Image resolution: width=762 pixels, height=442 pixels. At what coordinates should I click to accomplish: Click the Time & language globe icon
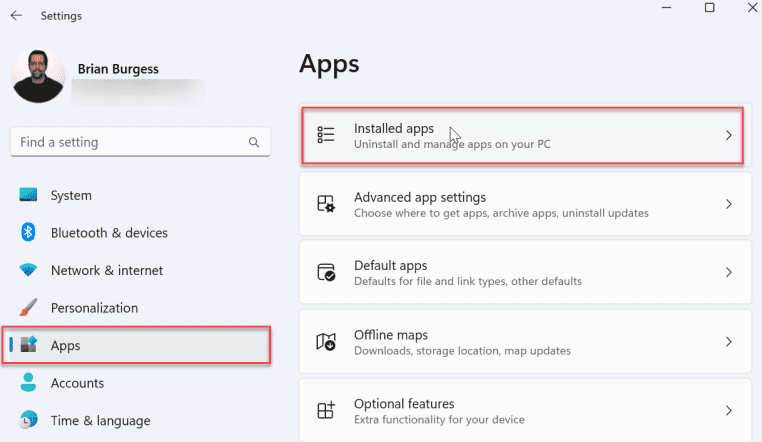pos(29,420)
